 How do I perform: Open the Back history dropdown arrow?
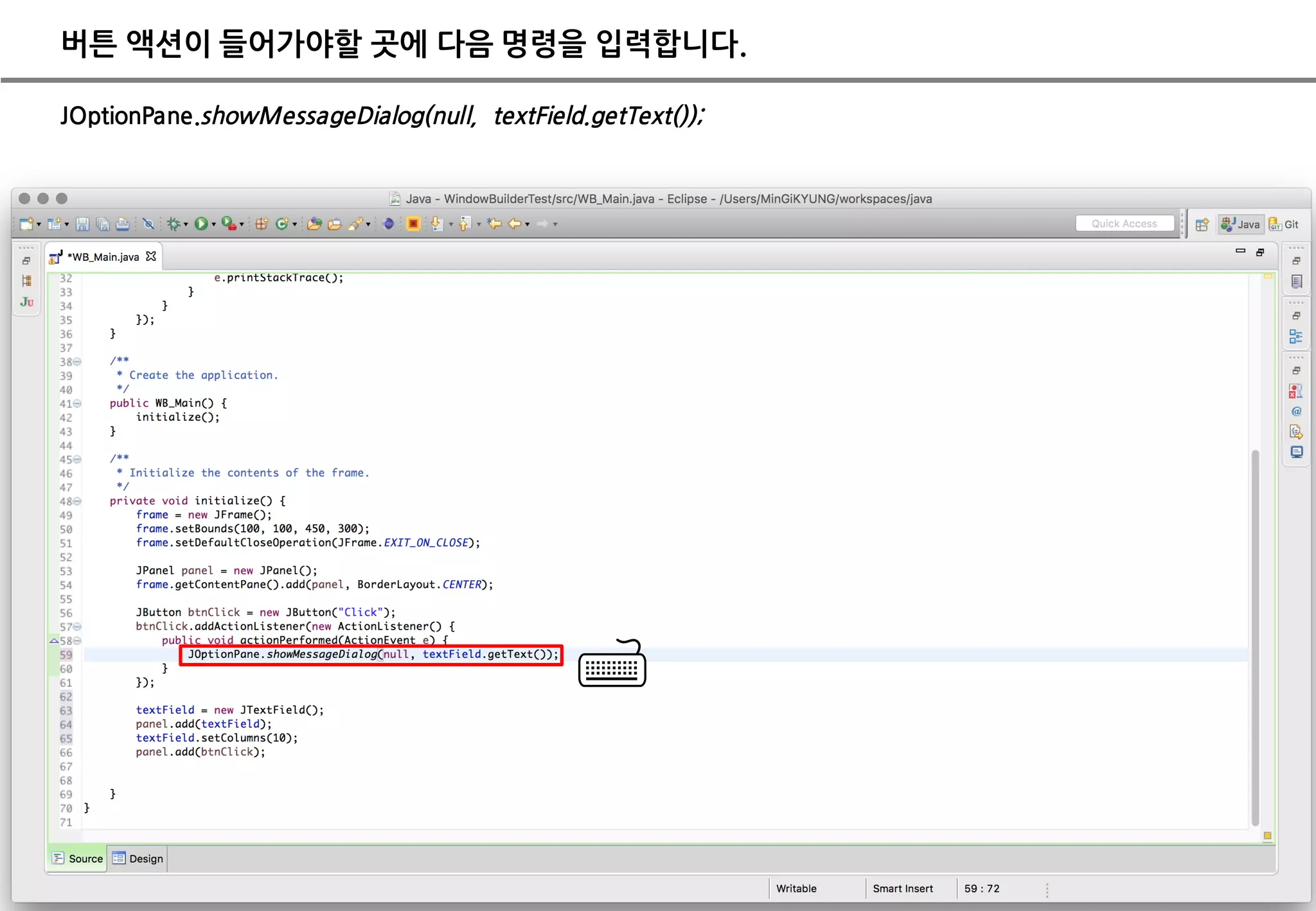[x=528, y=224]
